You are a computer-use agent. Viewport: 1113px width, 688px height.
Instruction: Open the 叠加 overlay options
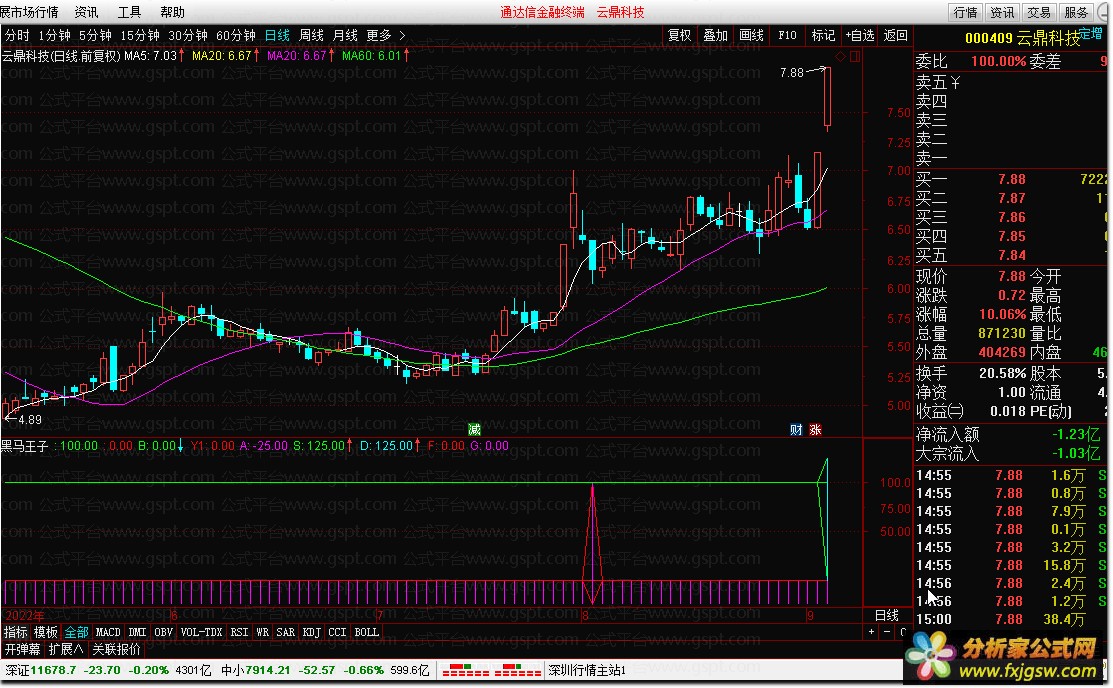coord(716,35)
